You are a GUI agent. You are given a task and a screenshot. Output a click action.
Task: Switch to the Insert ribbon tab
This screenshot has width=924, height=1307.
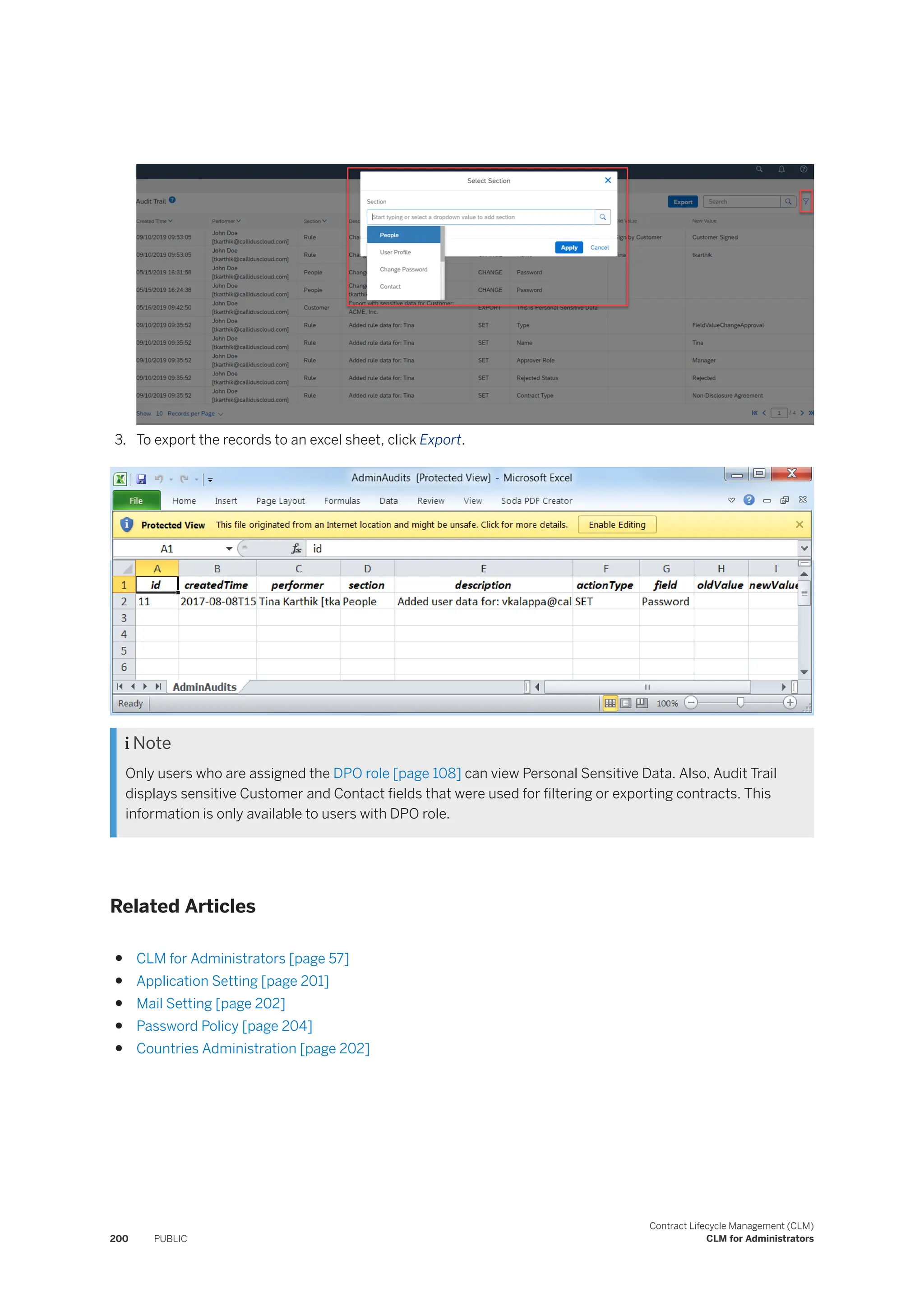(226, 501)
